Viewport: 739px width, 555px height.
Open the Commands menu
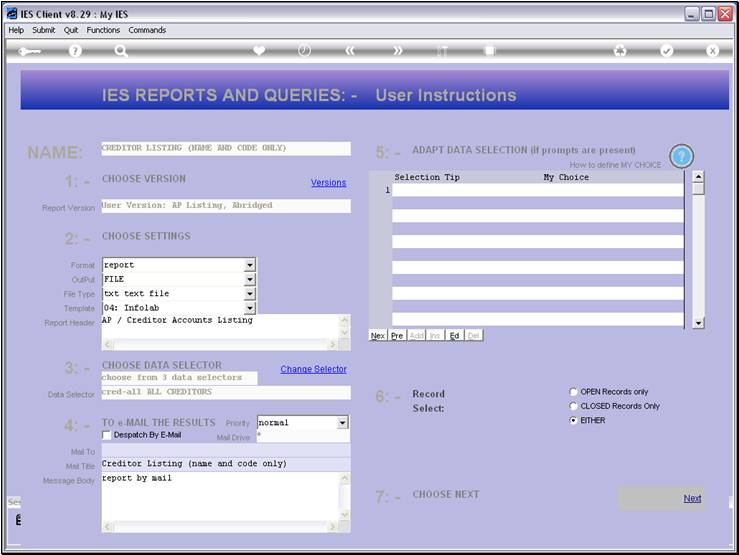click(x=147, y=30)
